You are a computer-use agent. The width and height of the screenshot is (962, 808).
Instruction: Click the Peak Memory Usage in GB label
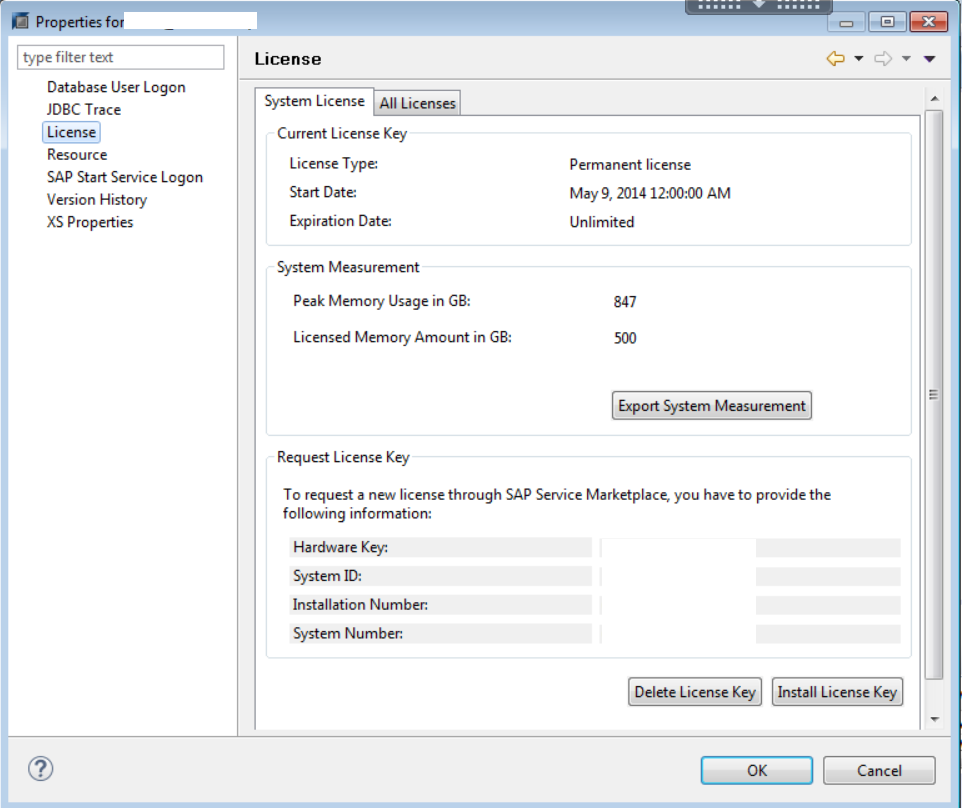pos(382,301)
